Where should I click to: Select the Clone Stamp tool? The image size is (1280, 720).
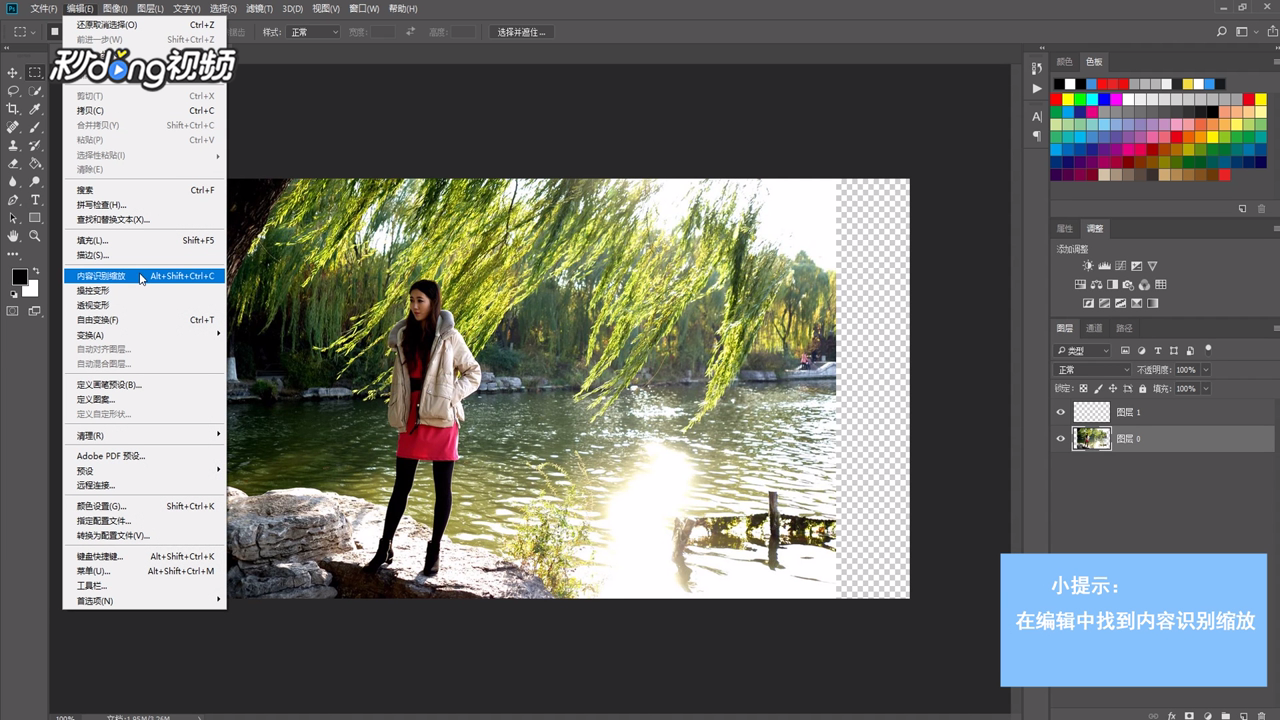[x=13, y=145]
